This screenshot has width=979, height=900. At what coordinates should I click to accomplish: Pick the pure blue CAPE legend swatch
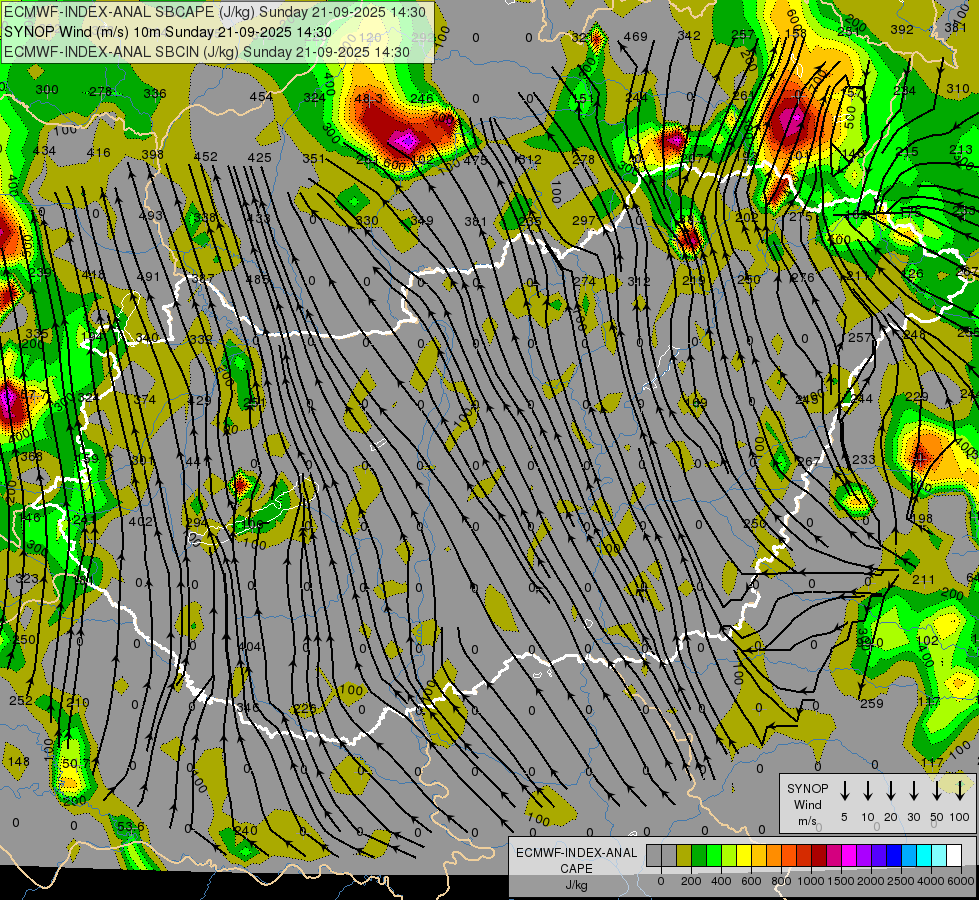click(893, 855)
